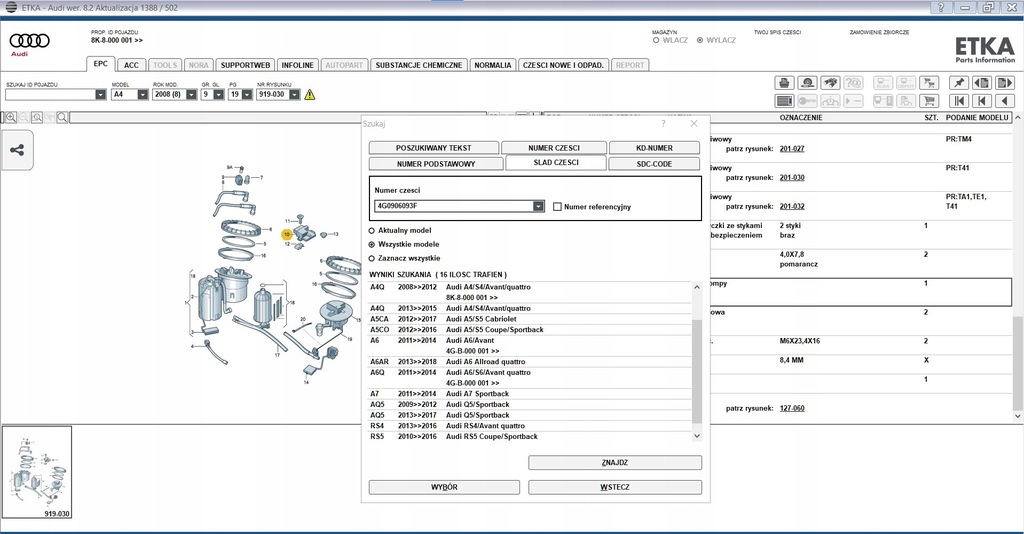Open the illustration link 201-030
This screenshot has height=534, width=1024.
pos(792,178)
